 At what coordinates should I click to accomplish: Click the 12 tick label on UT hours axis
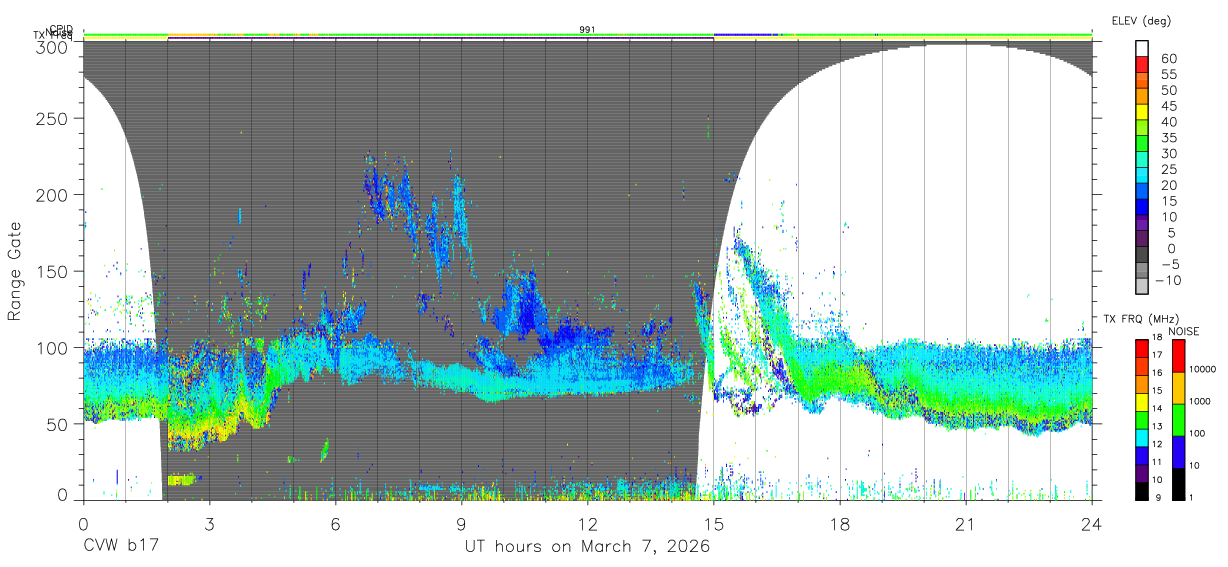[x=588, y=523]
